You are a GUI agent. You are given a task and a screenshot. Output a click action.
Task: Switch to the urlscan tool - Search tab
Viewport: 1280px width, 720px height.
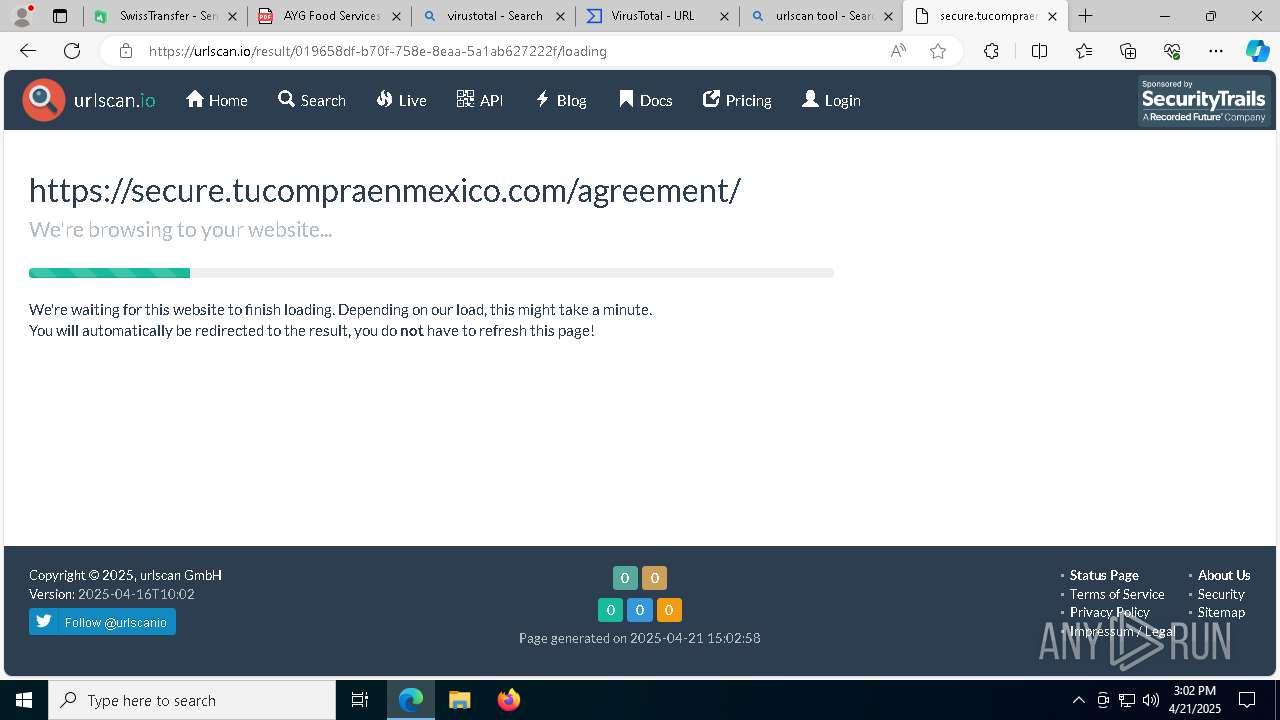821,16
